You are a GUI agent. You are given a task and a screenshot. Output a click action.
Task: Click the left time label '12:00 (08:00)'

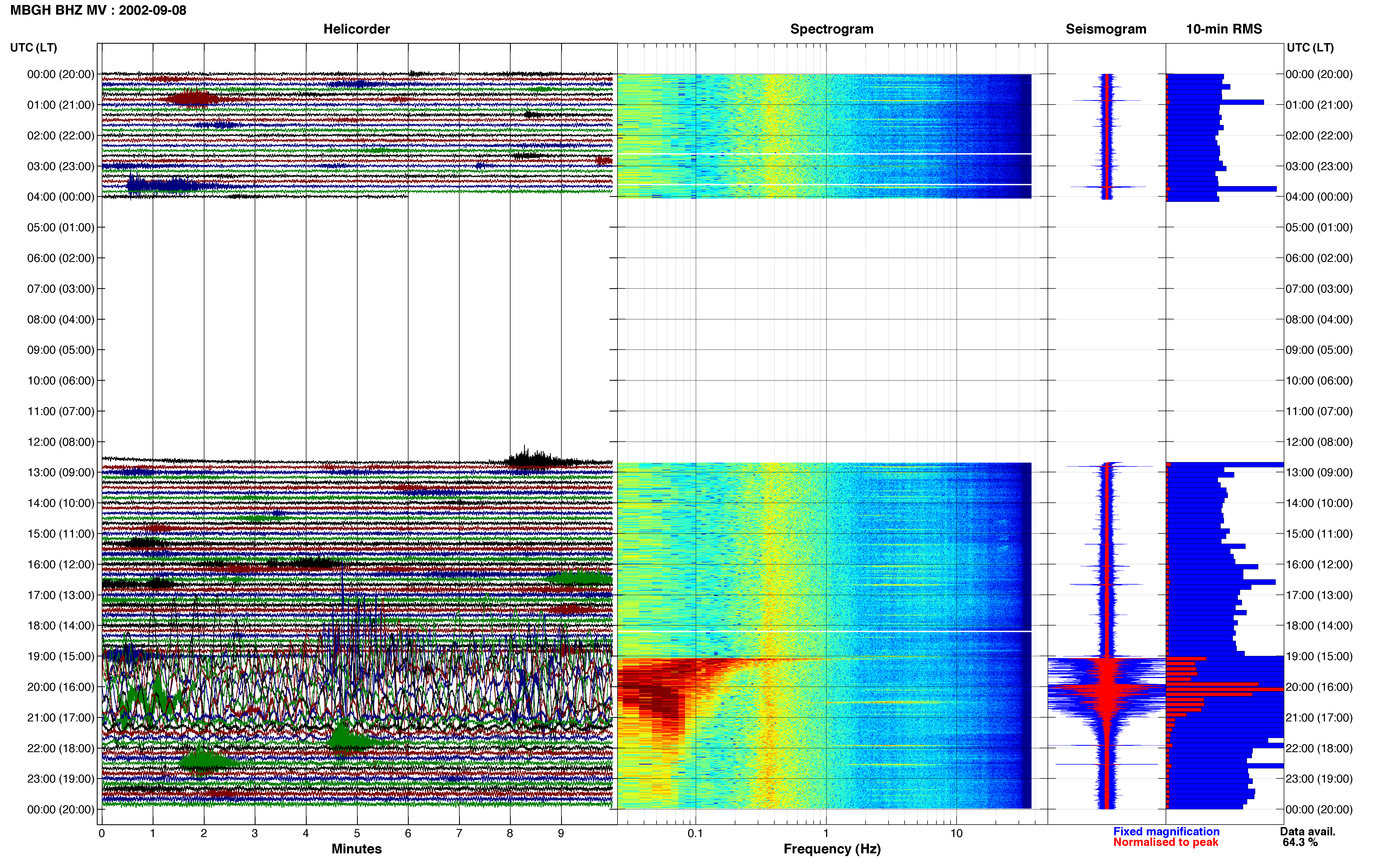pos(61,442)
